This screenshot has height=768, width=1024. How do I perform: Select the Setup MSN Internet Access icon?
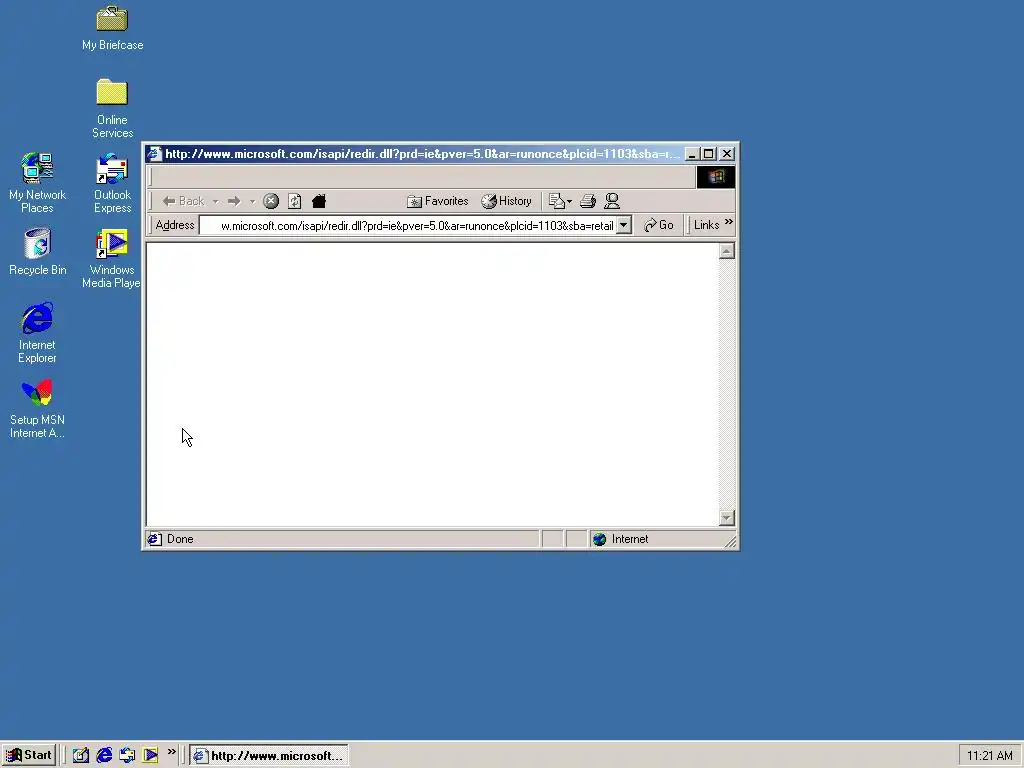tap(37, 409)
